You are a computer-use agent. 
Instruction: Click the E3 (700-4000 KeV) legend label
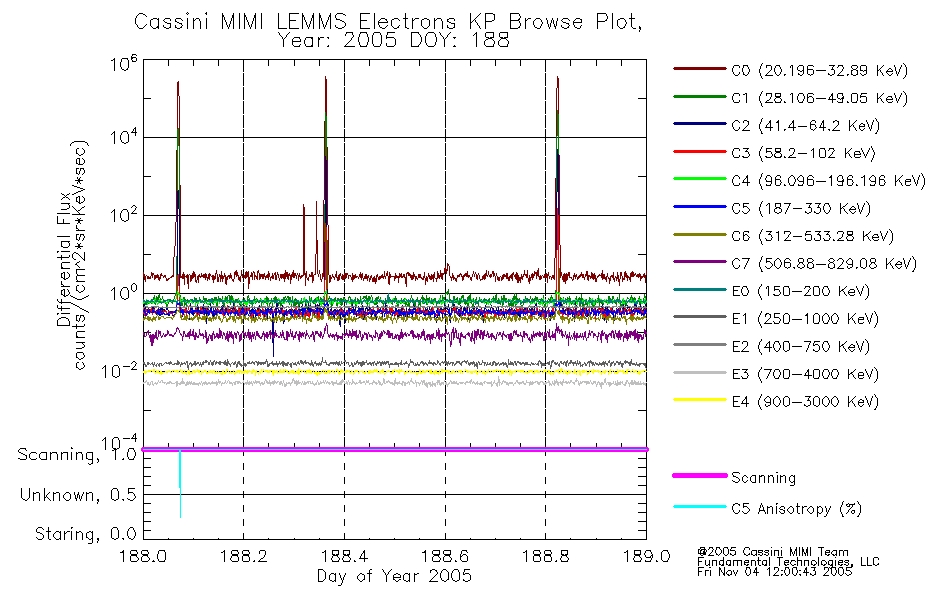805,374
